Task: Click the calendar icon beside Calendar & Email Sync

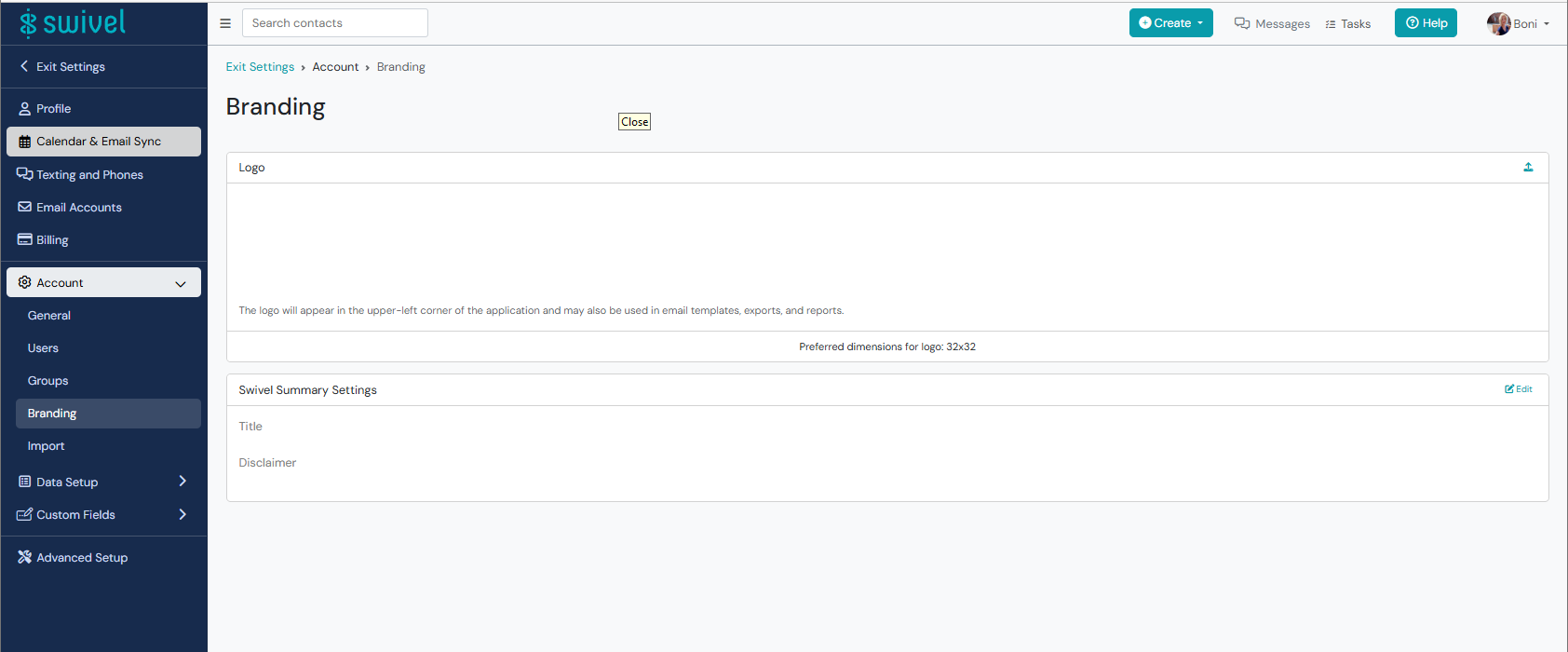Action: pyautogui.click(x=25, y=142)
